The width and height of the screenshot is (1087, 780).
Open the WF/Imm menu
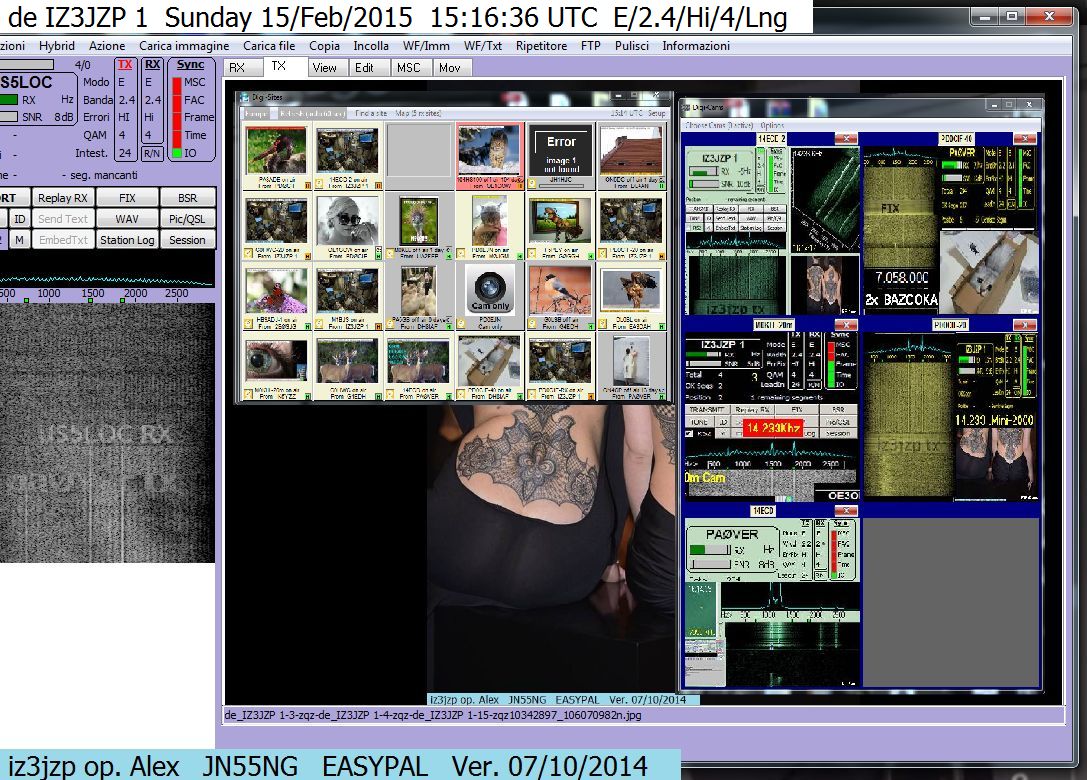(x=426, y=46)
